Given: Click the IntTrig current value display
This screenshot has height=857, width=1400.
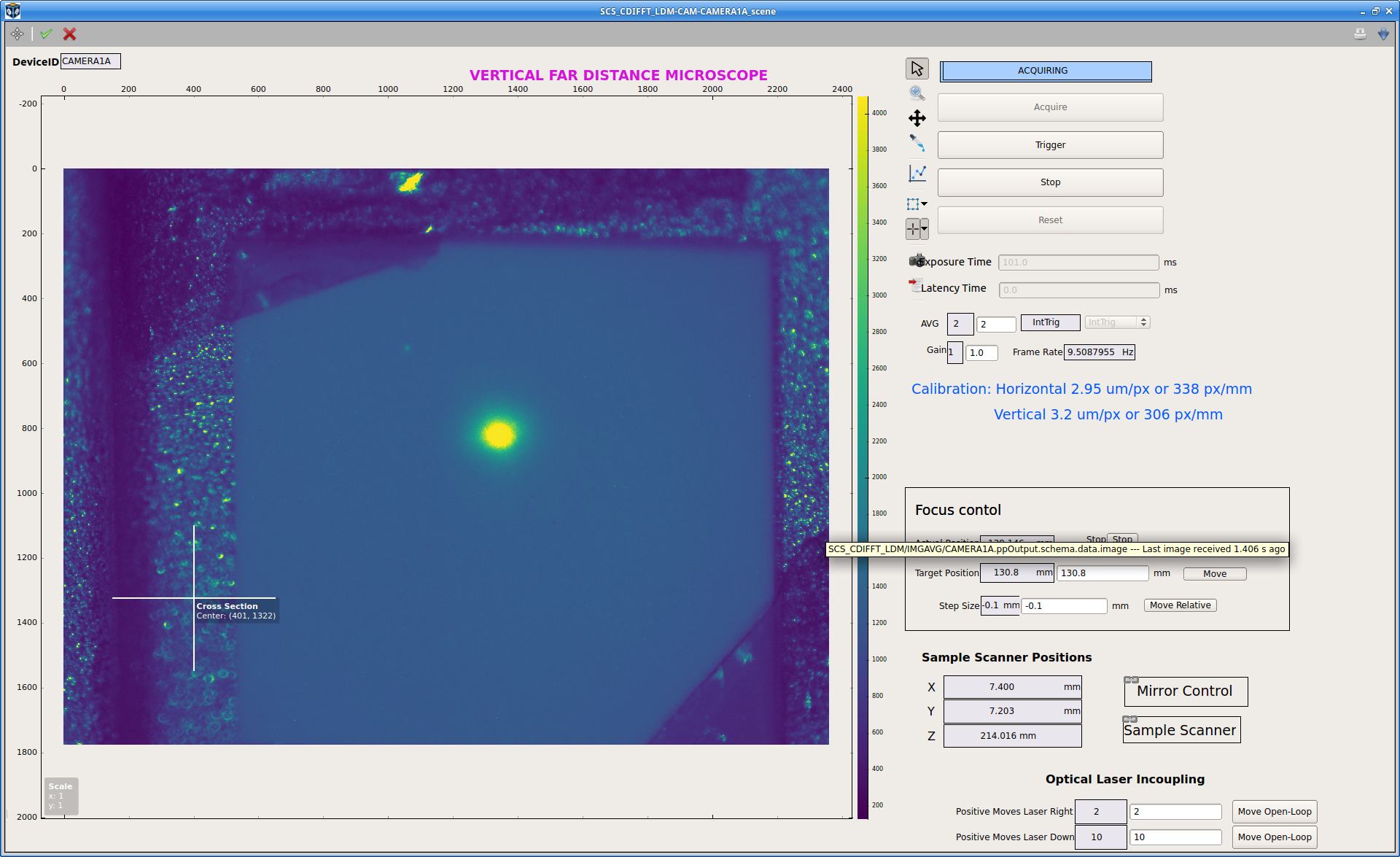Looking at the screenshot, I should 1050,322.
